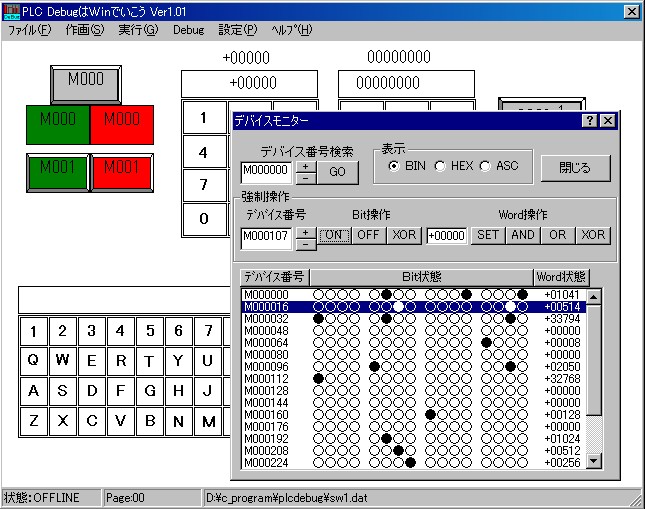
Task: Click the 閉じる button to close the monitor
Action: pyautogui.click(x=575, y=168)
